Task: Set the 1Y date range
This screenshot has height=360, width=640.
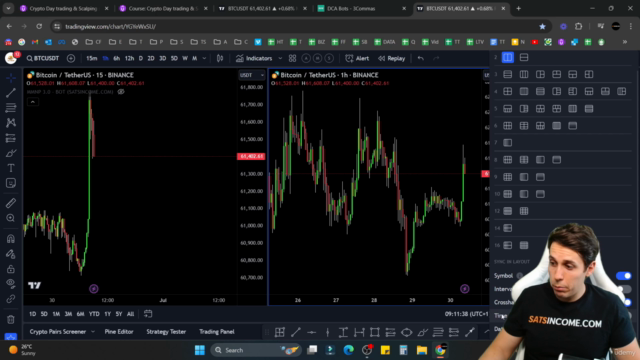Action: click(x=107, y=314)
